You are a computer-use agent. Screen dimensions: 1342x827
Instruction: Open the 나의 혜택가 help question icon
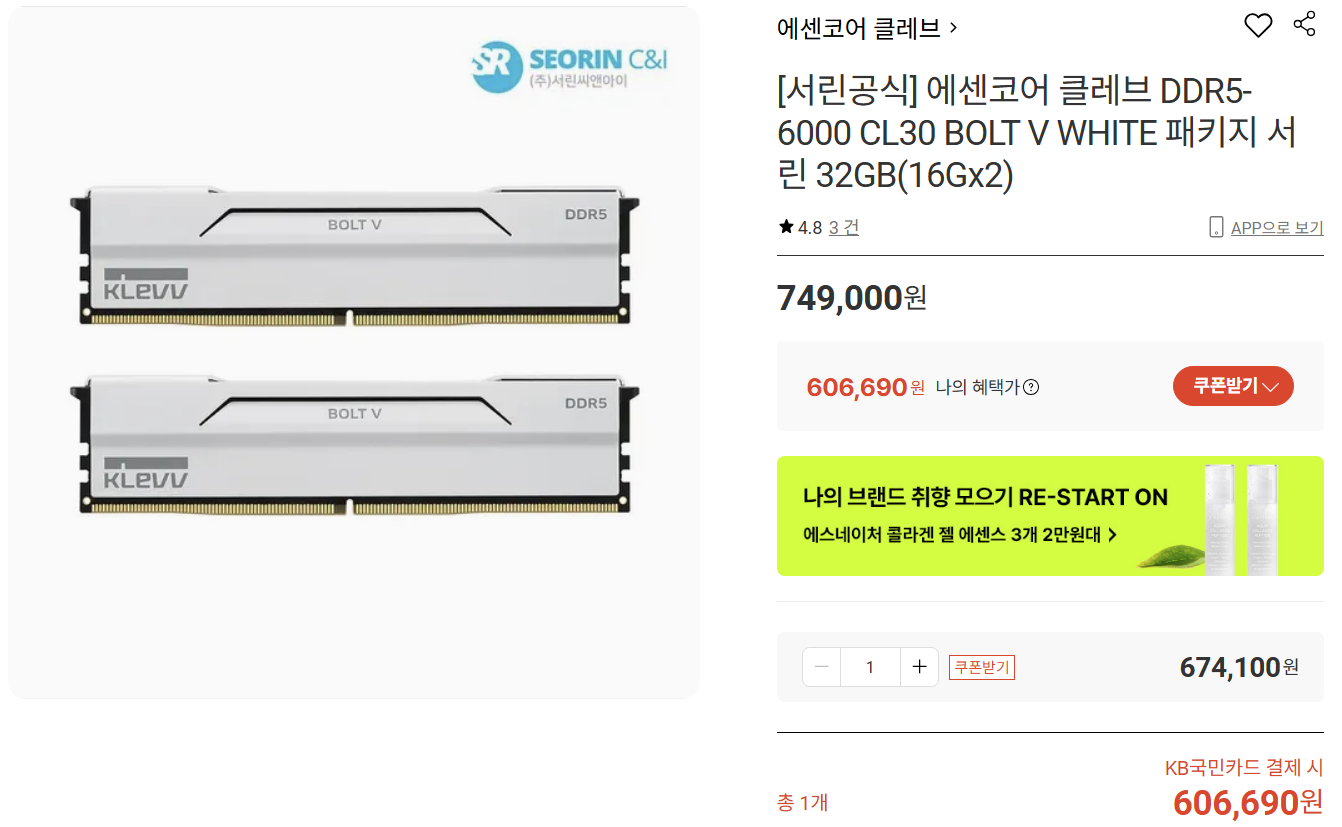1031,387
